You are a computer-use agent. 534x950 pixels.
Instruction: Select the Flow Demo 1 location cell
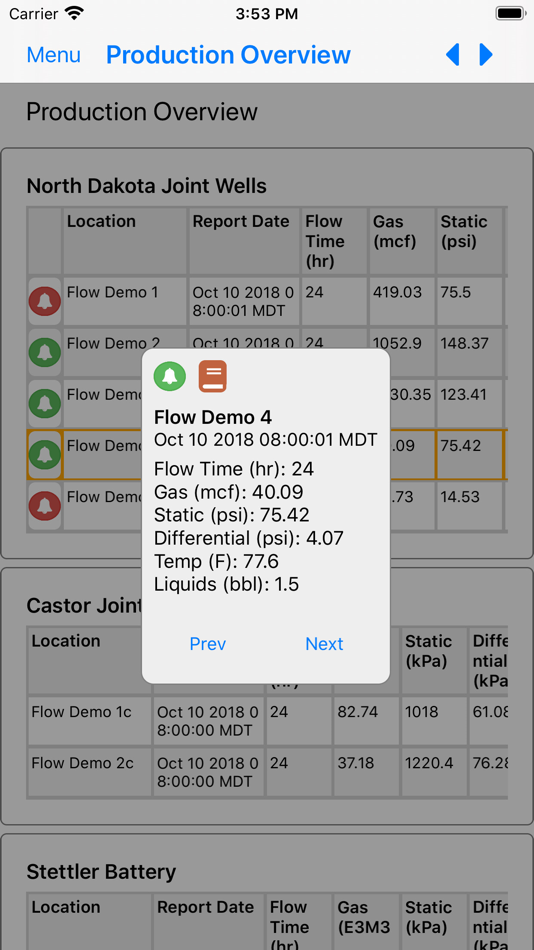[124, 301]
